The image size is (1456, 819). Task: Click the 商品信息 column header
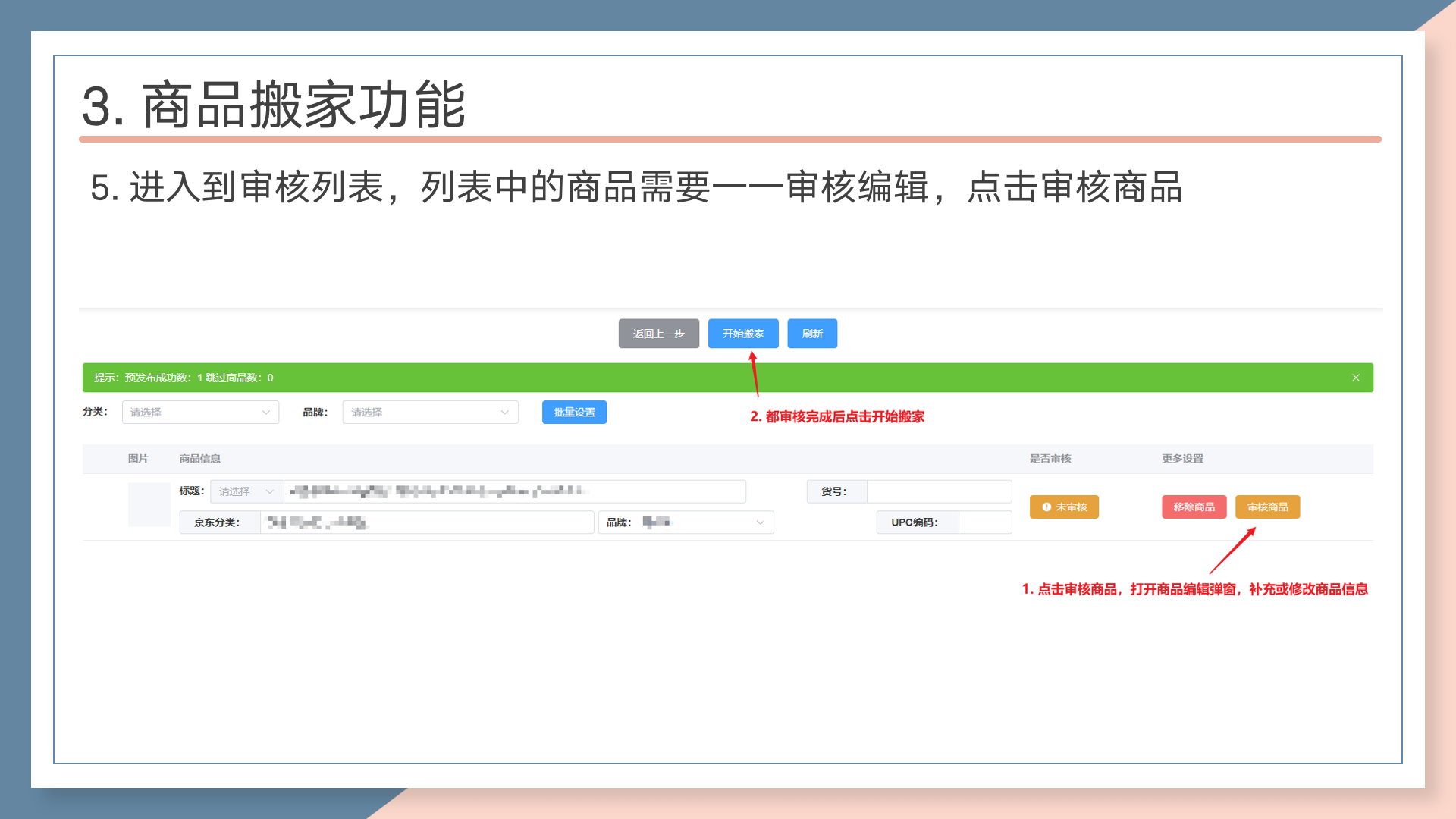(x=199, y=459)
